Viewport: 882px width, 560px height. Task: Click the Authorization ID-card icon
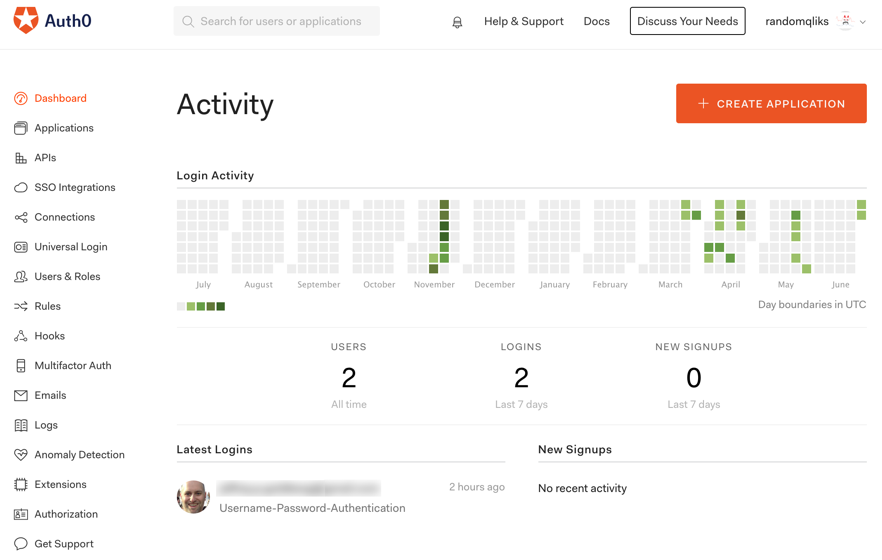21,514
